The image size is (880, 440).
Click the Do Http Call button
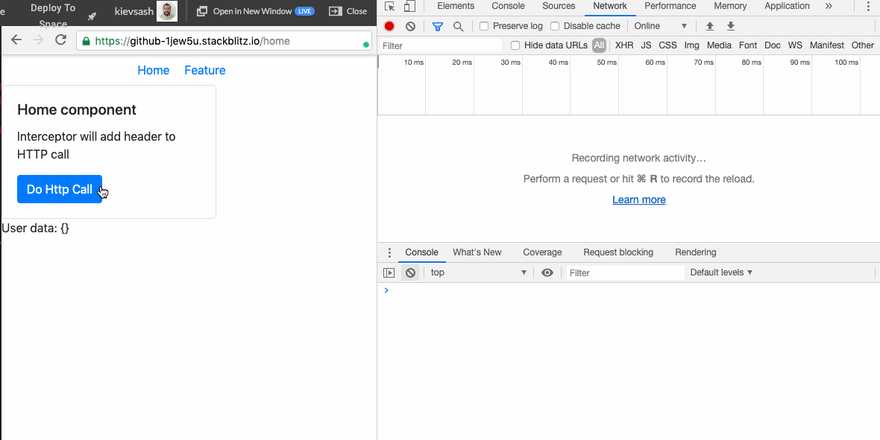point(59,189)
